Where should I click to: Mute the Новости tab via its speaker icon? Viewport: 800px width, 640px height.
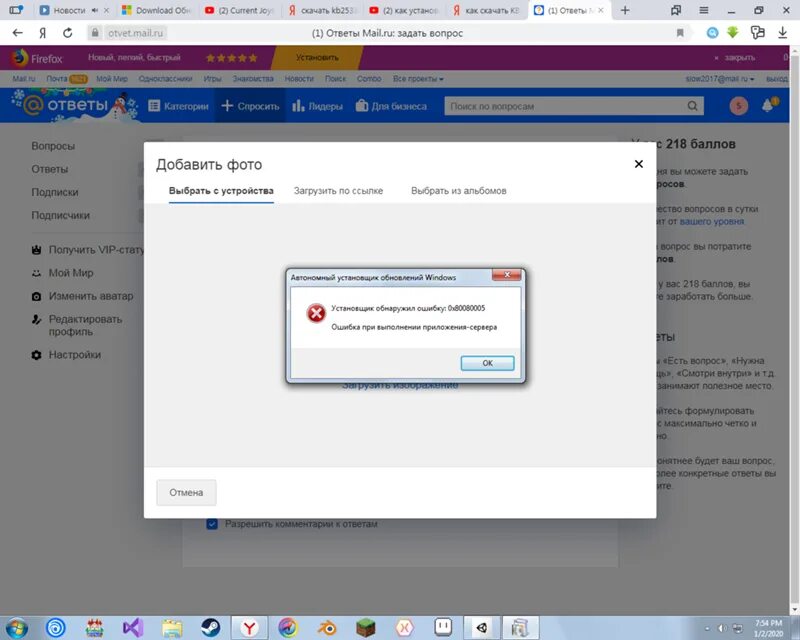pos(95,10)
